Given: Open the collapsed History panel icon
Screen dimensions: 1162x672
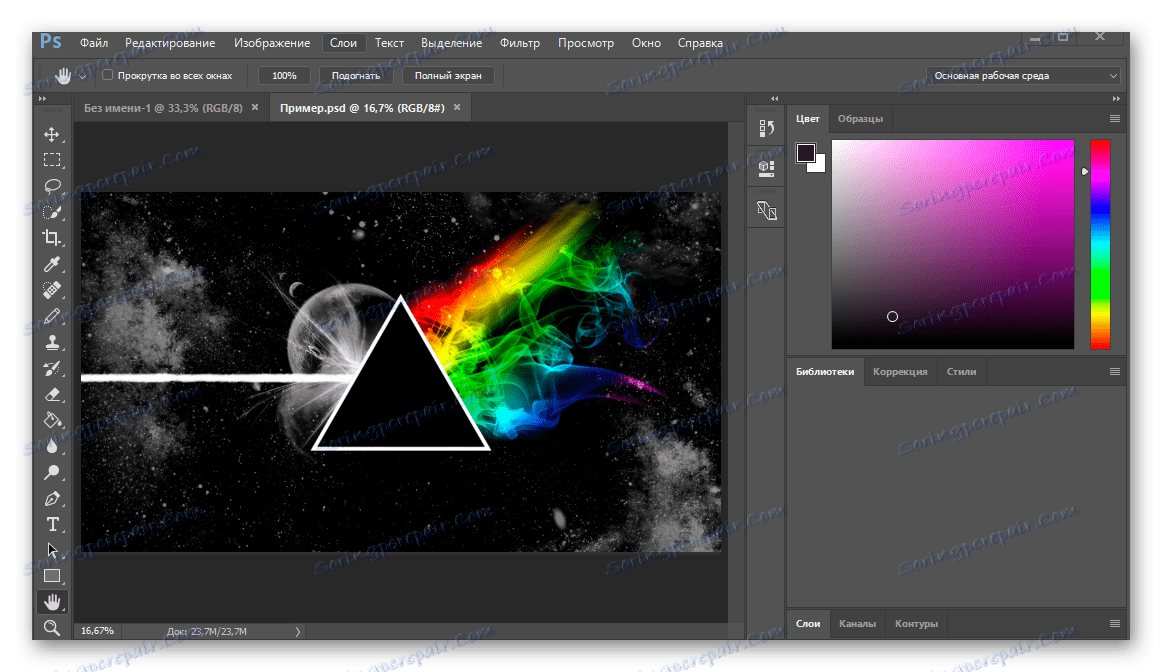Looking at the screenshot, I should click(x=766, y=128).
